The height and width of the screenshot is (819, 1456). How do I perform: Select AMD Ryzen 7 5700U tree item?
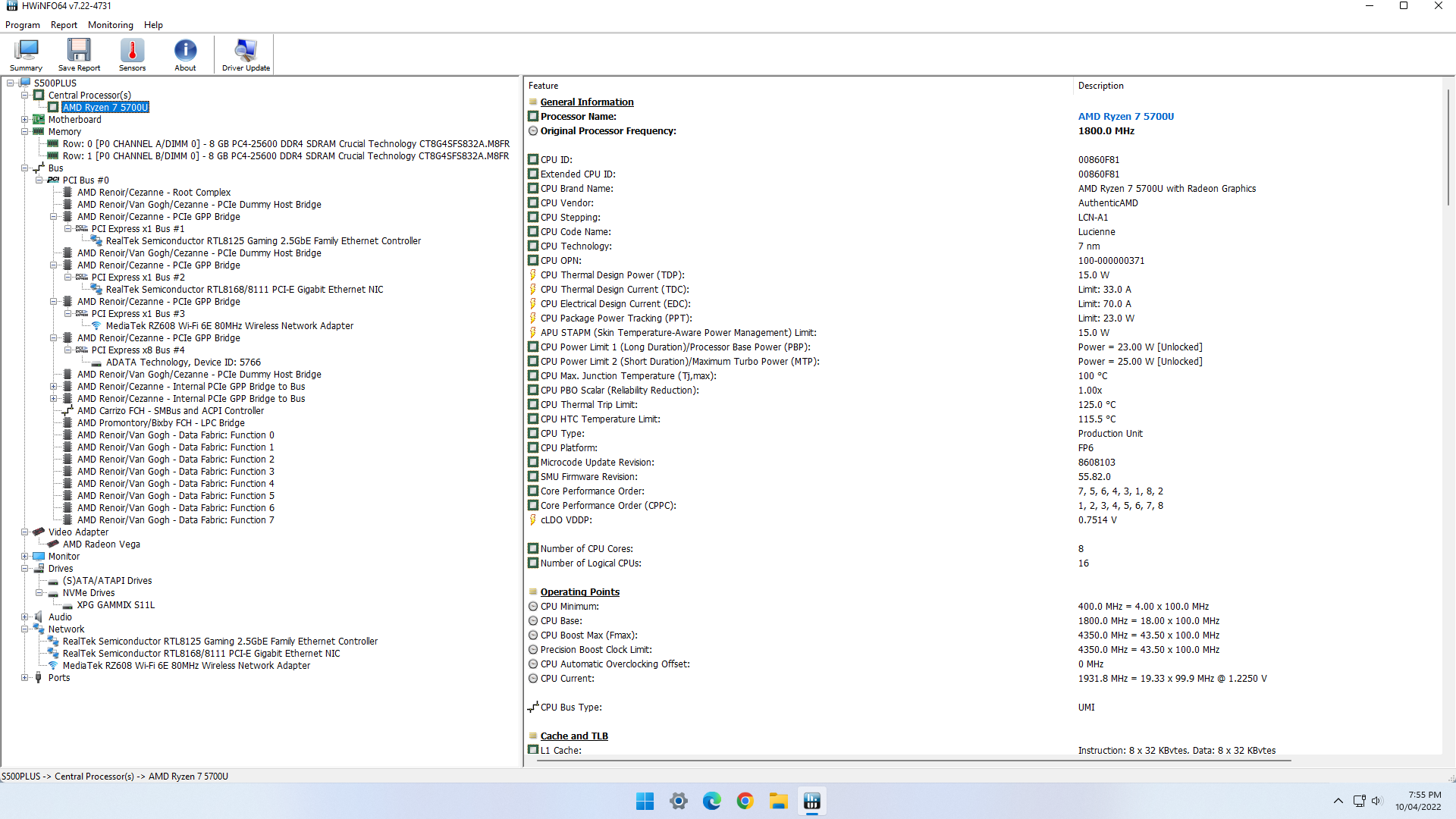[105, 108]
